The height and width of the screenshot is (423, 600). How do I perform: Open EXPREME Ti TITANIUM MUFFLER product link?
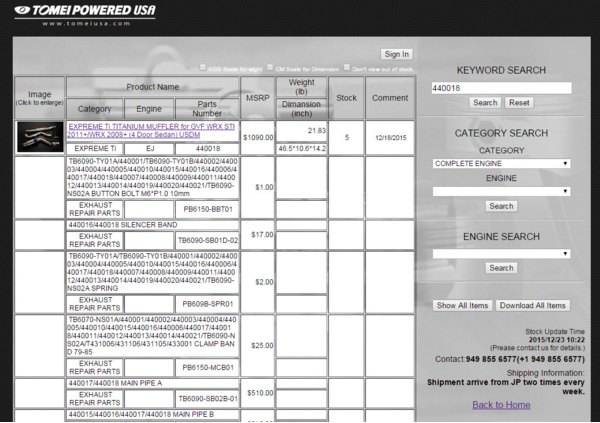(x=151, y=131)
